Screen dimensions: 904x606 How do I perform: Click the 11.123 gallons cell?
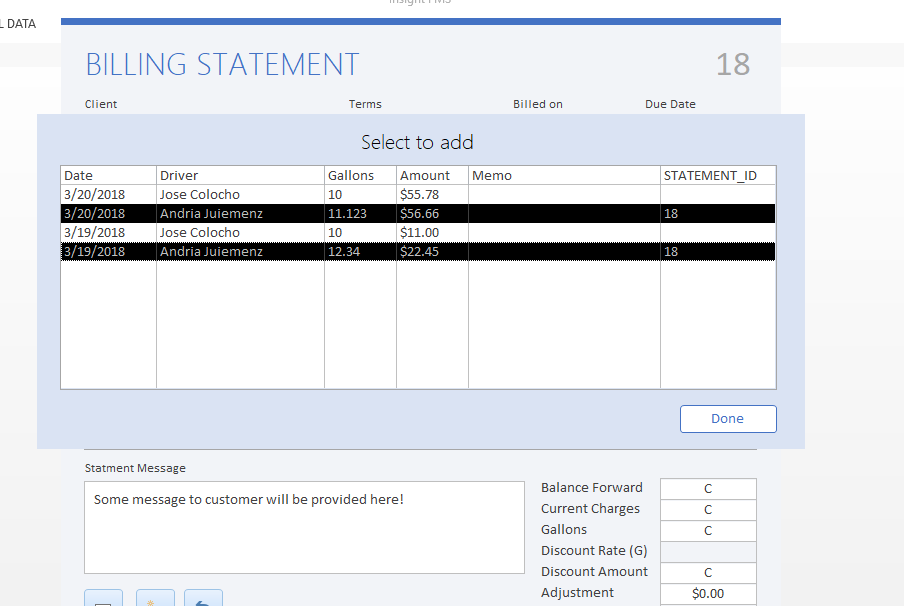point(360,213)
